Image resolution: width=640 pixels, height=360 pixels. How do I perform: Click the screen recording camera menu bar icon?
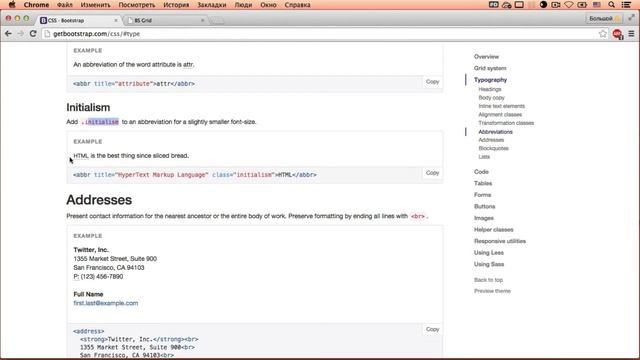coord(556,5)
